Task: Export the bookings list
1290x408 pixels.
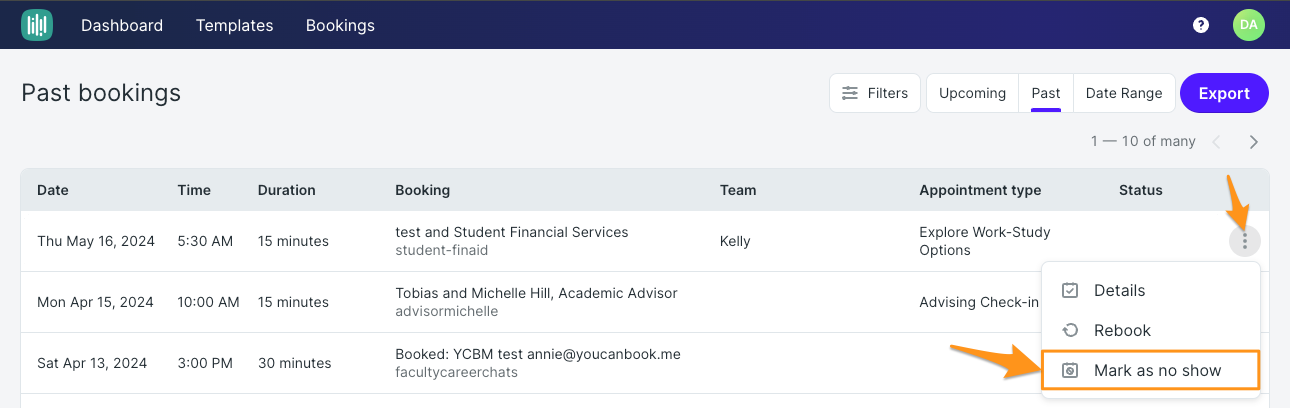Action: point(1224,93)
